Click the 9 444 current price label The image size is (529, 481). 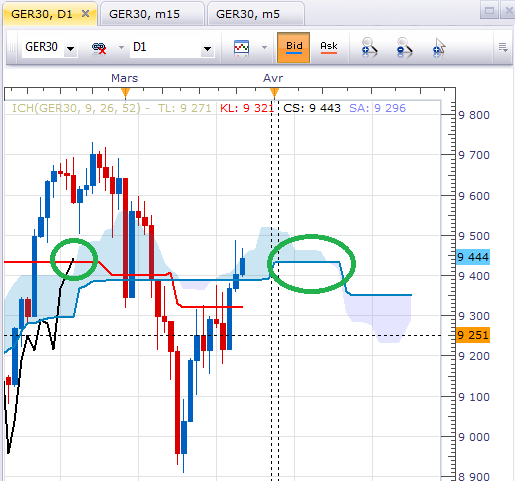pyautogui.click(x=473, y=257)
